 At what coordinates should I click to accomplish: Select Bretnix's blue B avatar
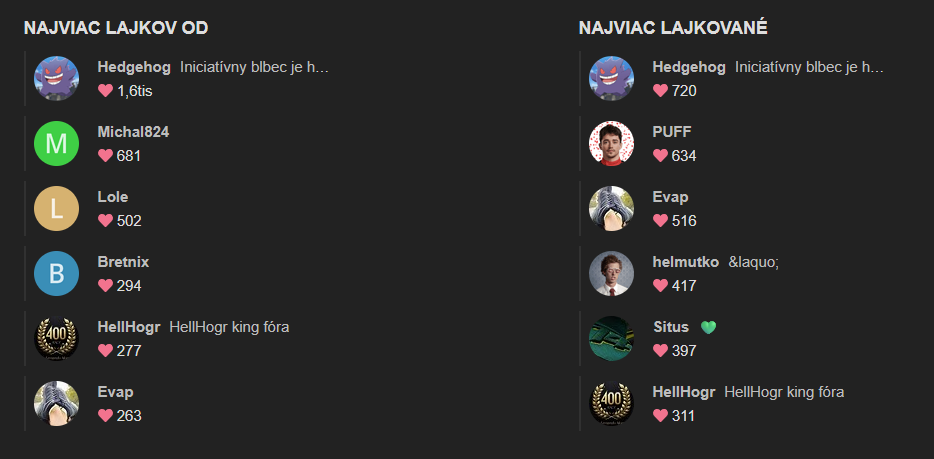57,274
